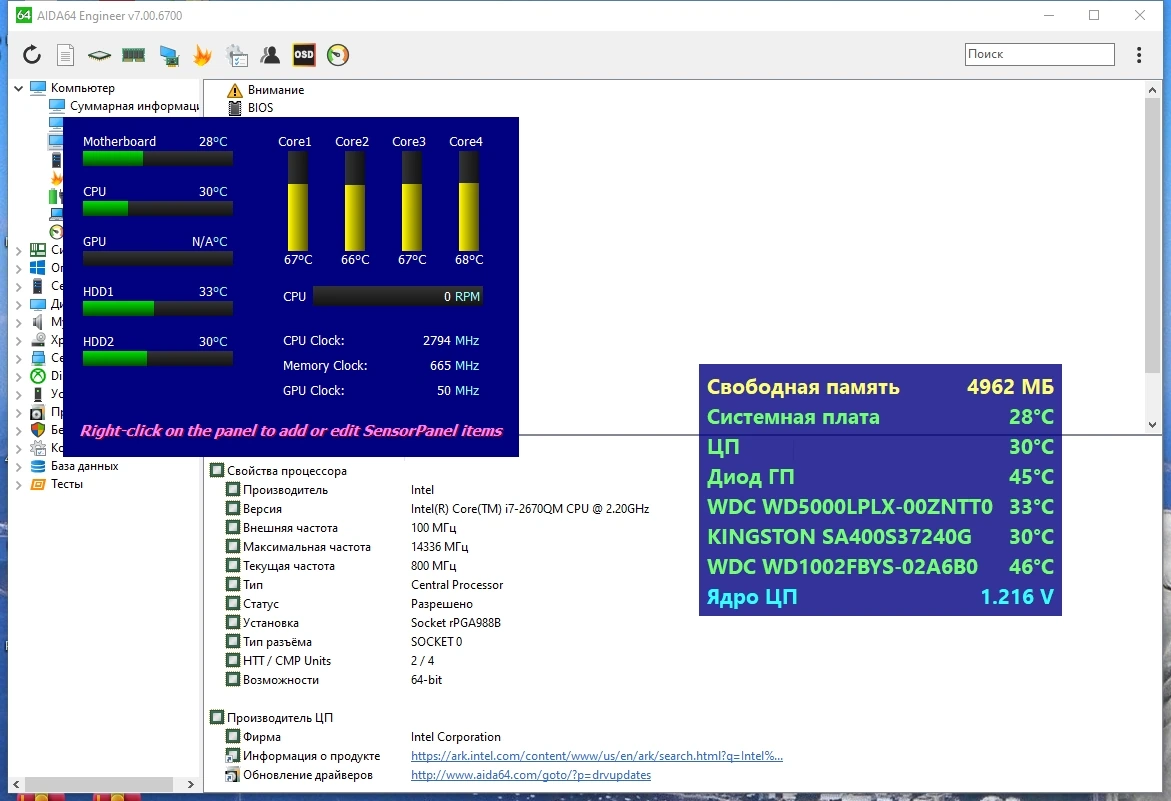Click the Refresh toolbar icon
This screenshot has width=1171, height=801.
(31, 54)
